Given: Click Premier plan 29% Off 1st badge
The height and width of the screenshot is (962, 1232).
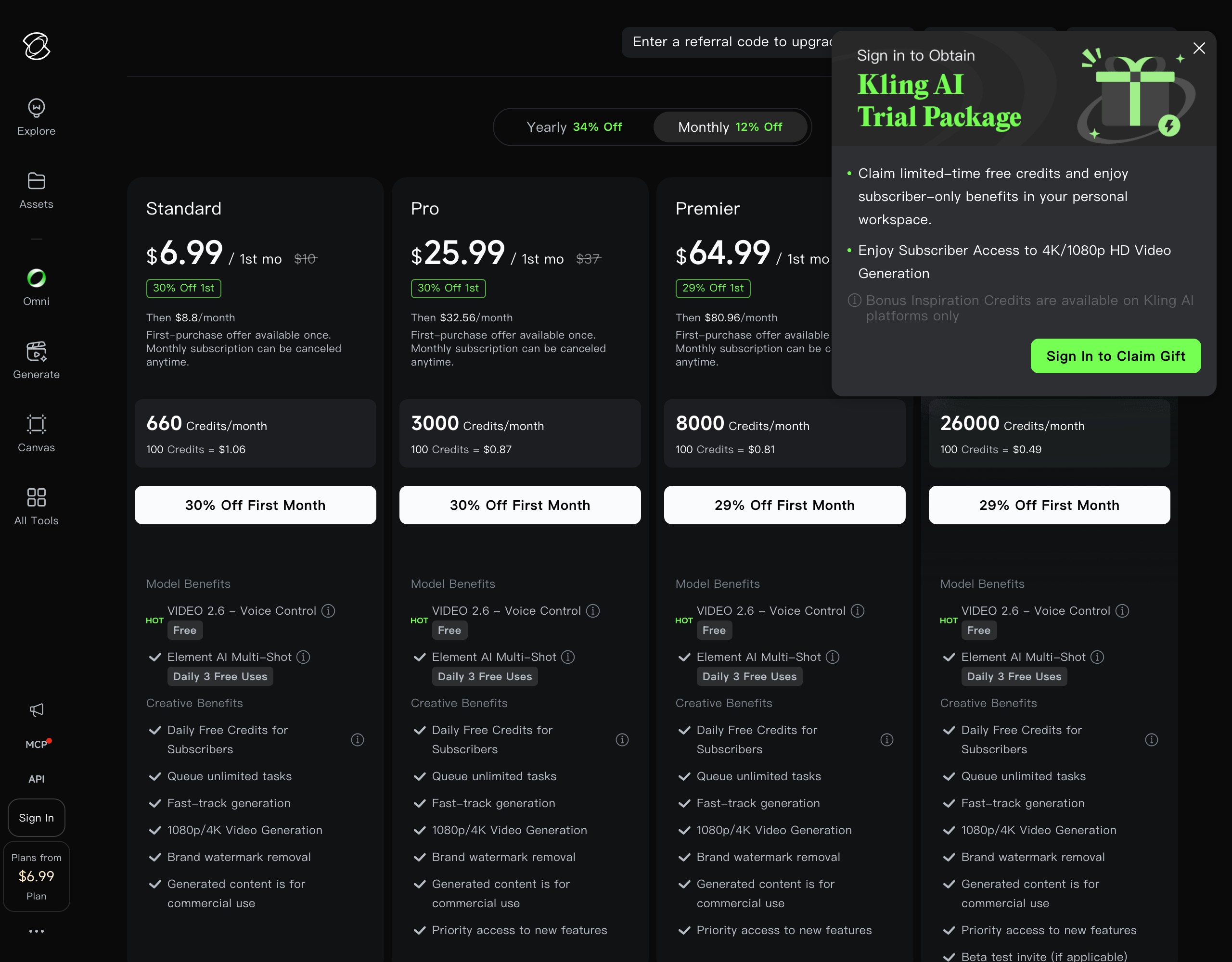Looking at the screenshot, I should (x=713, y=288).
